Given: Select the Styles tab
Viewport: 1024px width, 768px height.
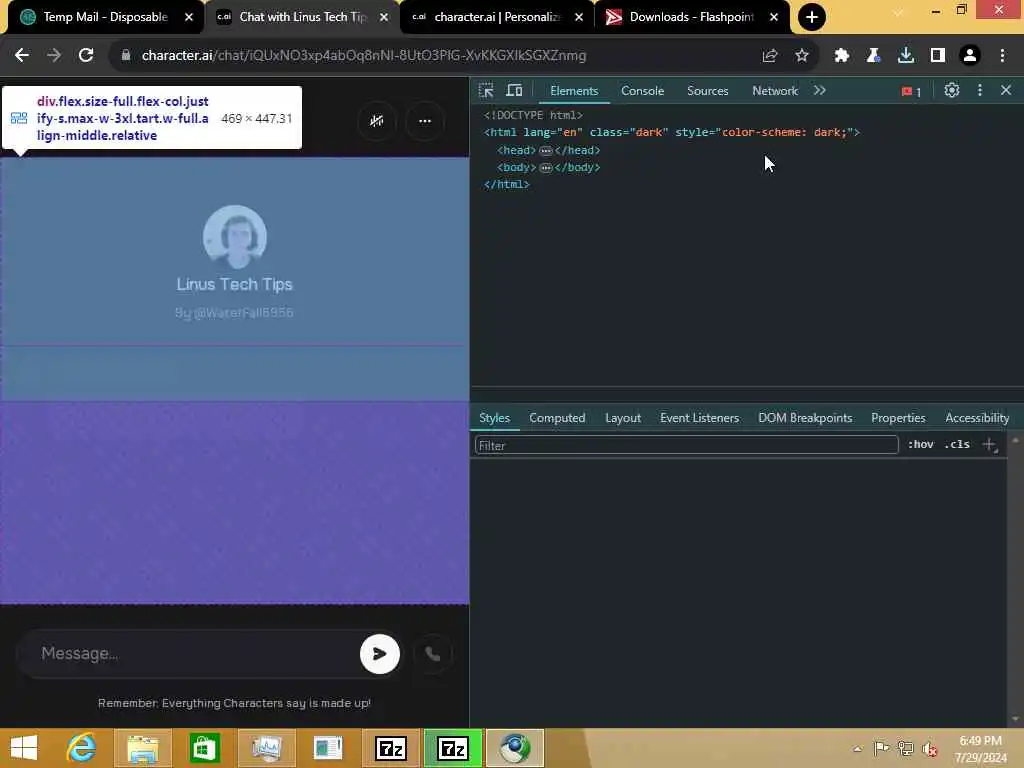Looking at the screenshot, I should click(494, 418).
